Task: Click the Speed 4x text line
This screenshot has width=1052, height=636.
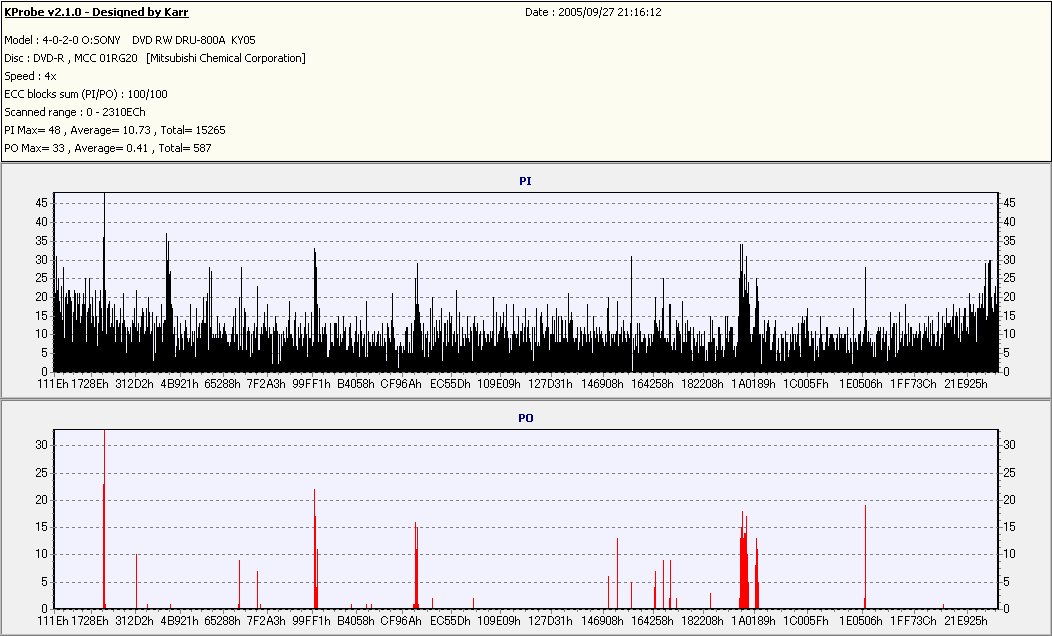Action: pos(30,76)
